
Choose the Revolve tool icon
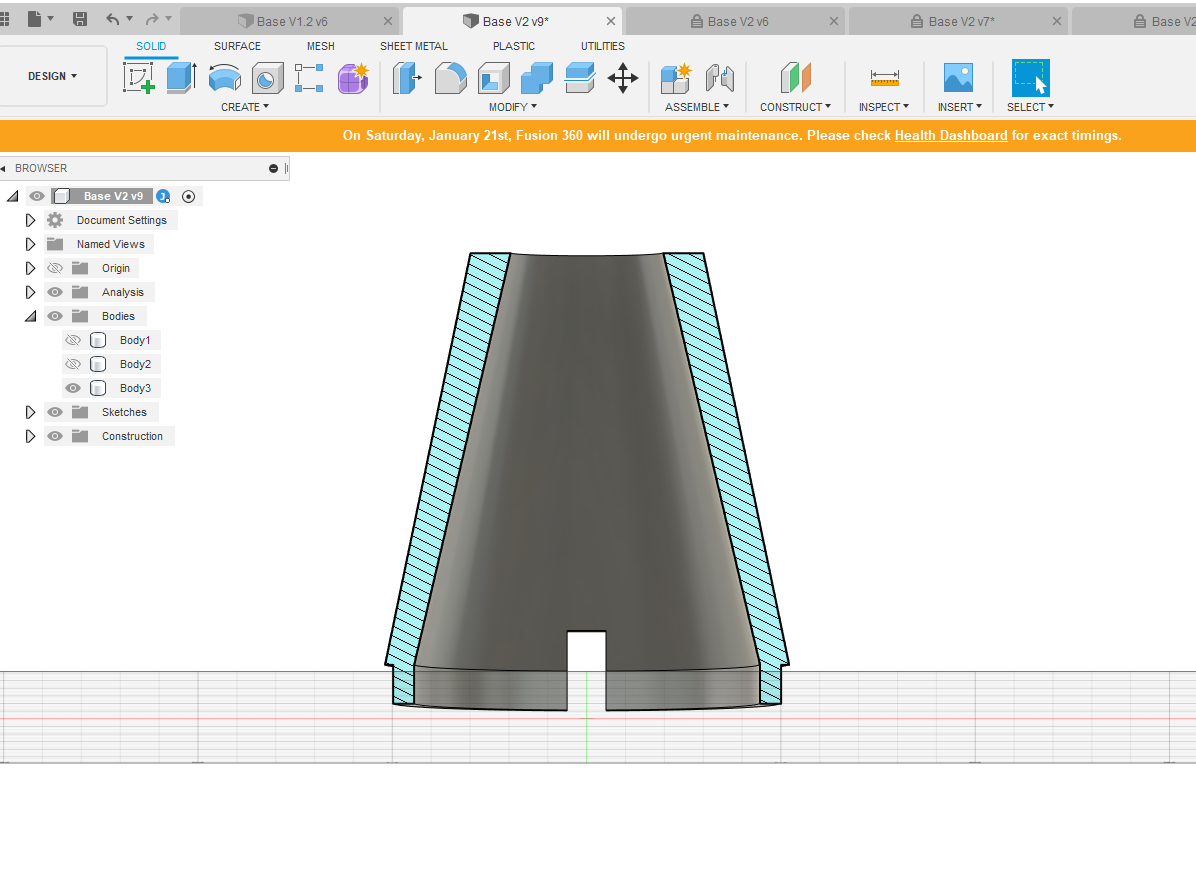[225, 78]
